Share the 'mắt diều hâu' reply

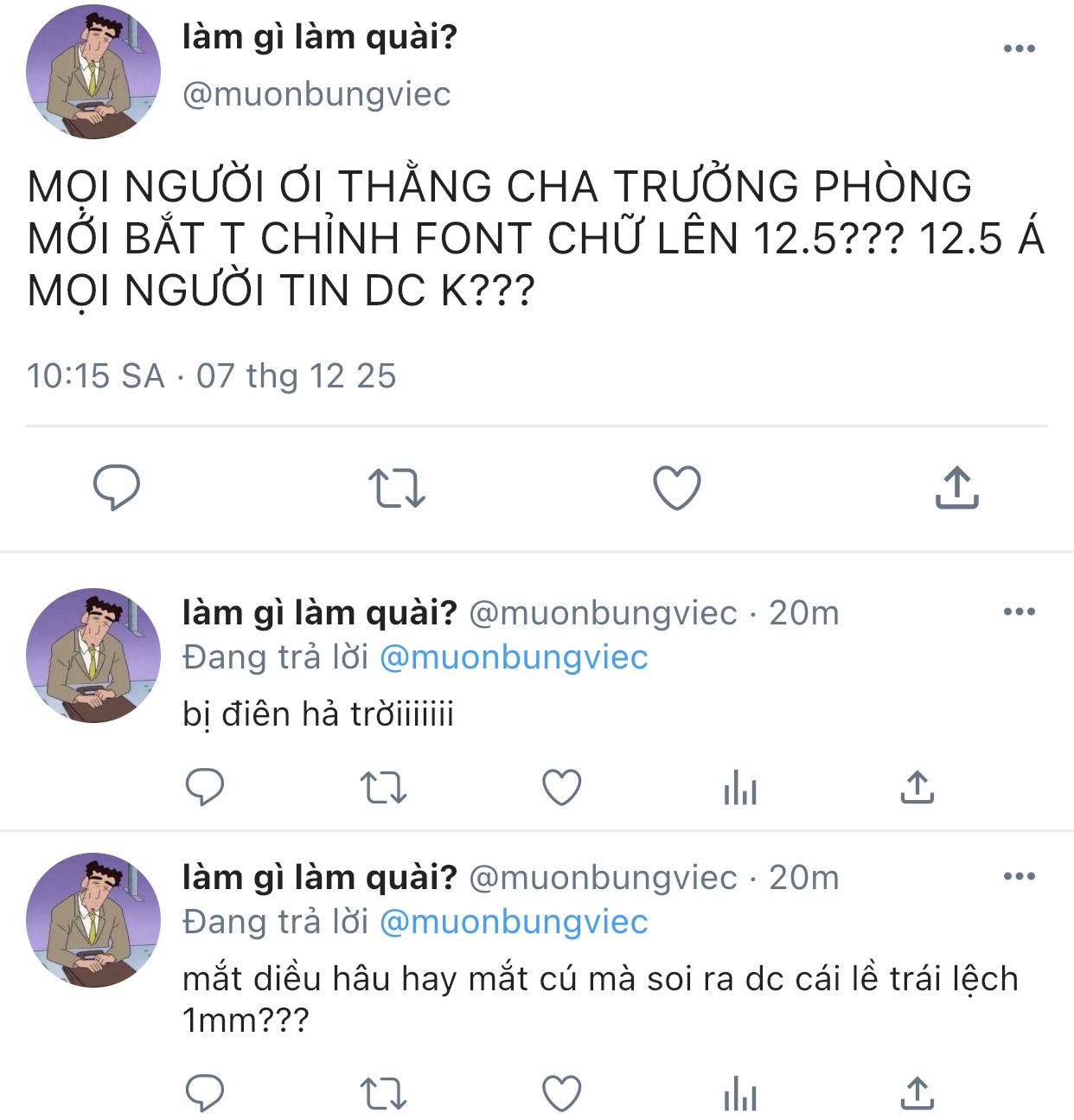coord(917,1093)
